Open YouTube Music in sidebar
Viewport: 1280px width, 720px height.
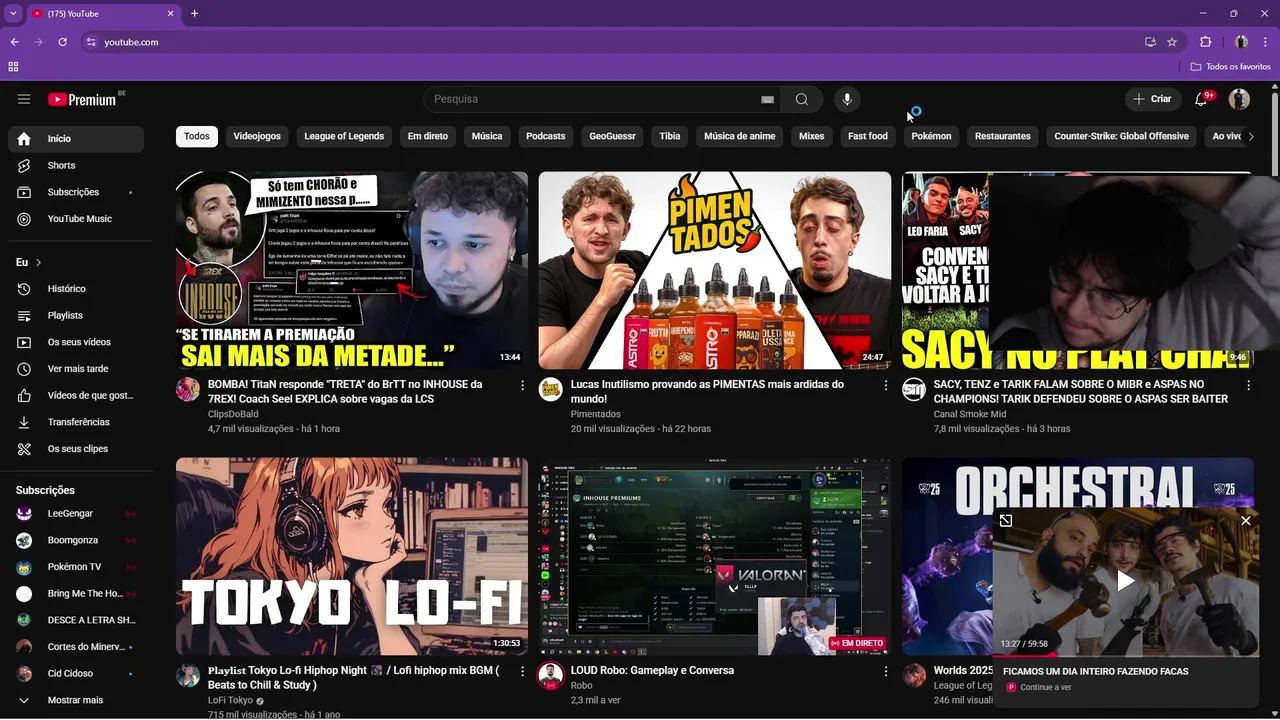click(76, 219)
